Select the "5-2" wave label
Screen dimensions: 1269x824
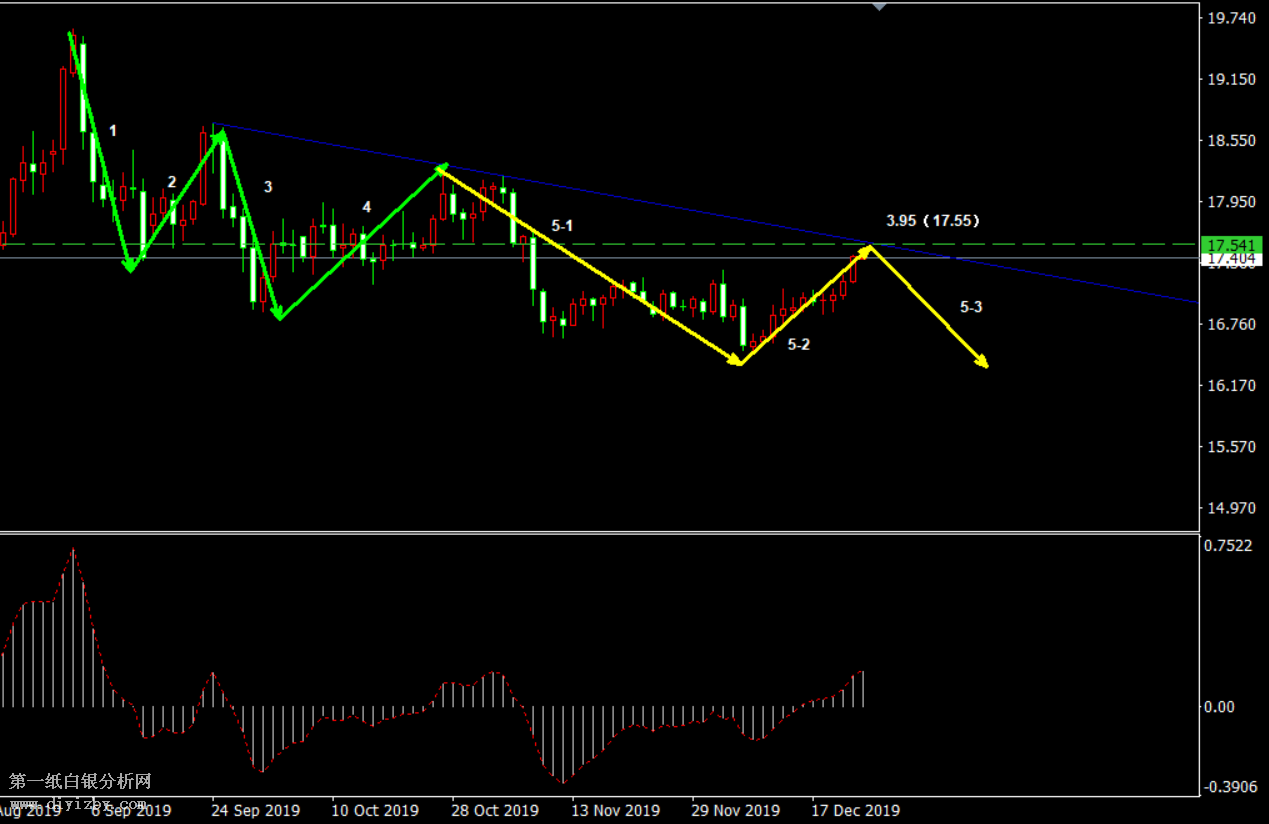799,345
